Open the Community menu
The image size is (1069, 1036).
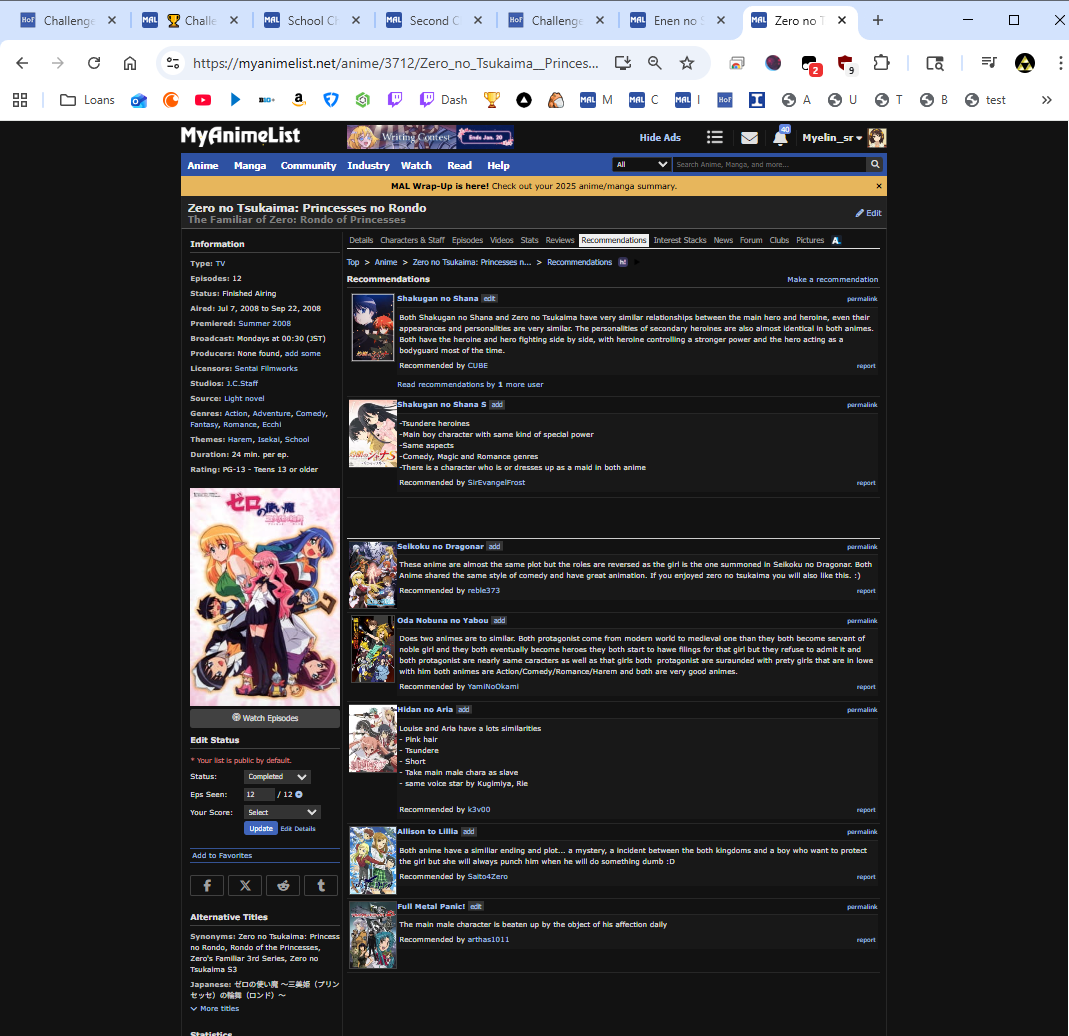[x=308, y=166]
